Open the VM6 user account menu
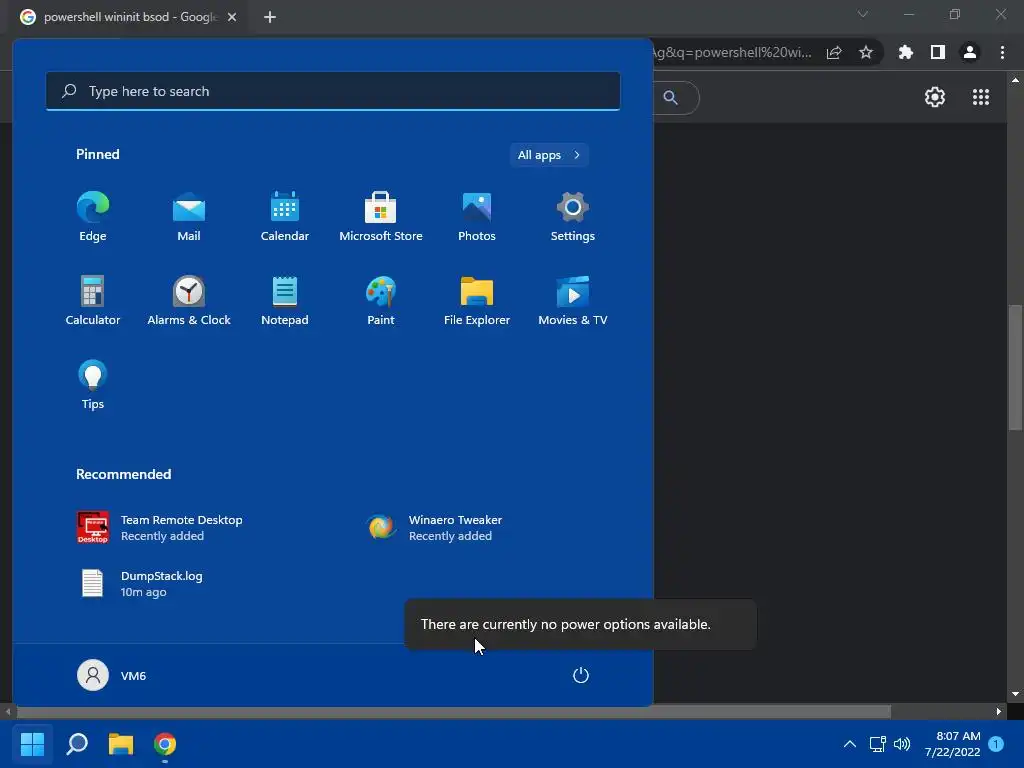This screenshot has height=768, width=1024. click(x=112, y=675)
